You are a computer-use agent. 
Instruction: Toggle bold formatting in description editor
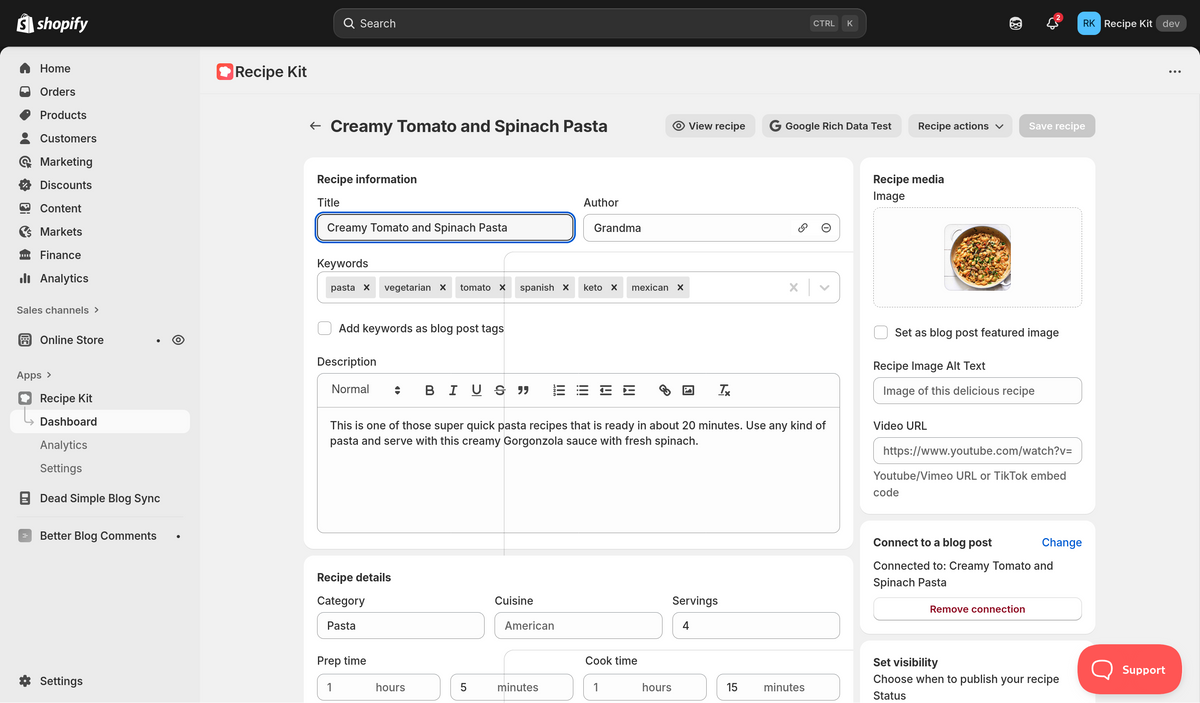tap(430, 390)
